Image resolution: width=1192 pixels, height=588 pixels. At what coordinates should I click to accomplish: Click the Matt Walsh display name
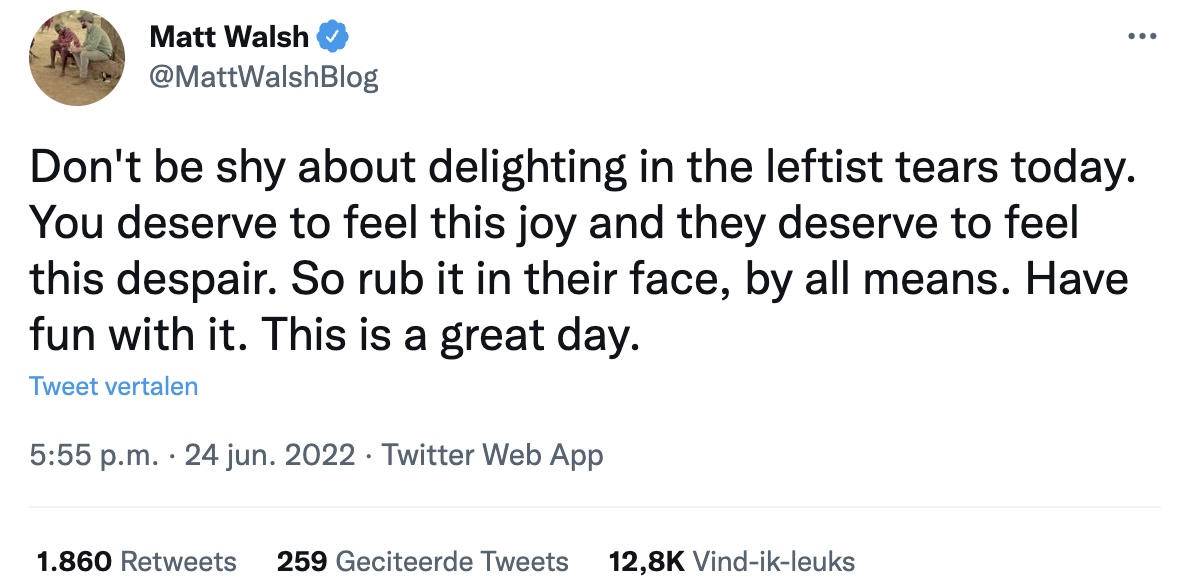pyautogui.click(x=229, y=36)
